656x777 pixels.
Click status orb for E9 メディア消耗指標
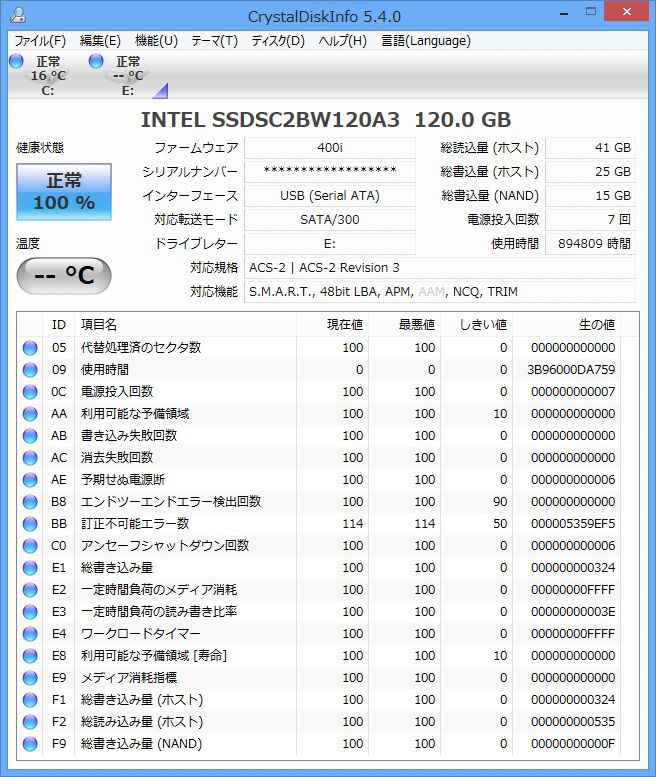[x=30, y=678]
